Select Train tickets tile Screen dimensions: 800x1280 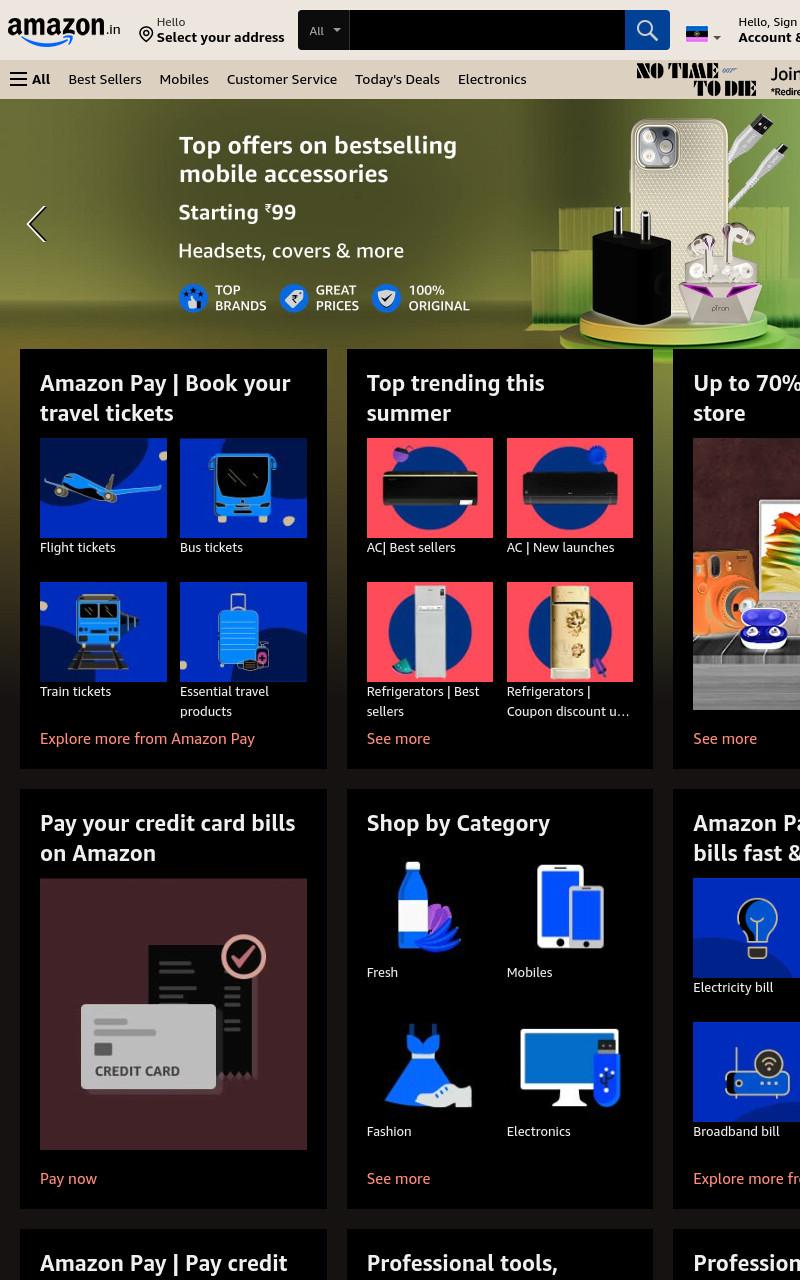[x=103, y=632]
